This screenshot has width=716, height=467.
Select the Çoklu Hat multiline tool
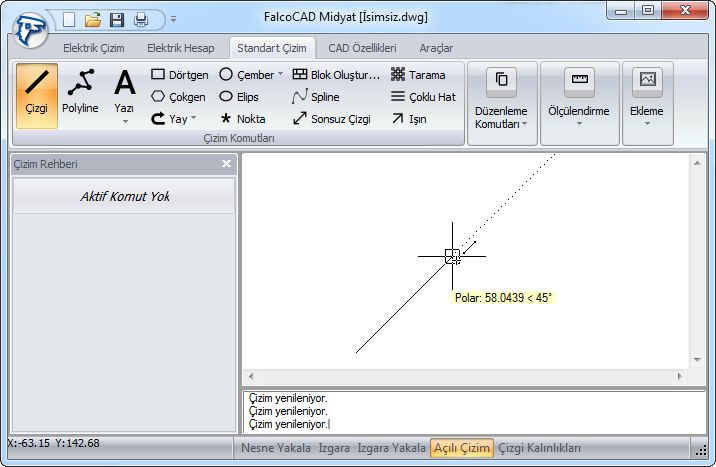pyautogui.click(x=423, y=97)
